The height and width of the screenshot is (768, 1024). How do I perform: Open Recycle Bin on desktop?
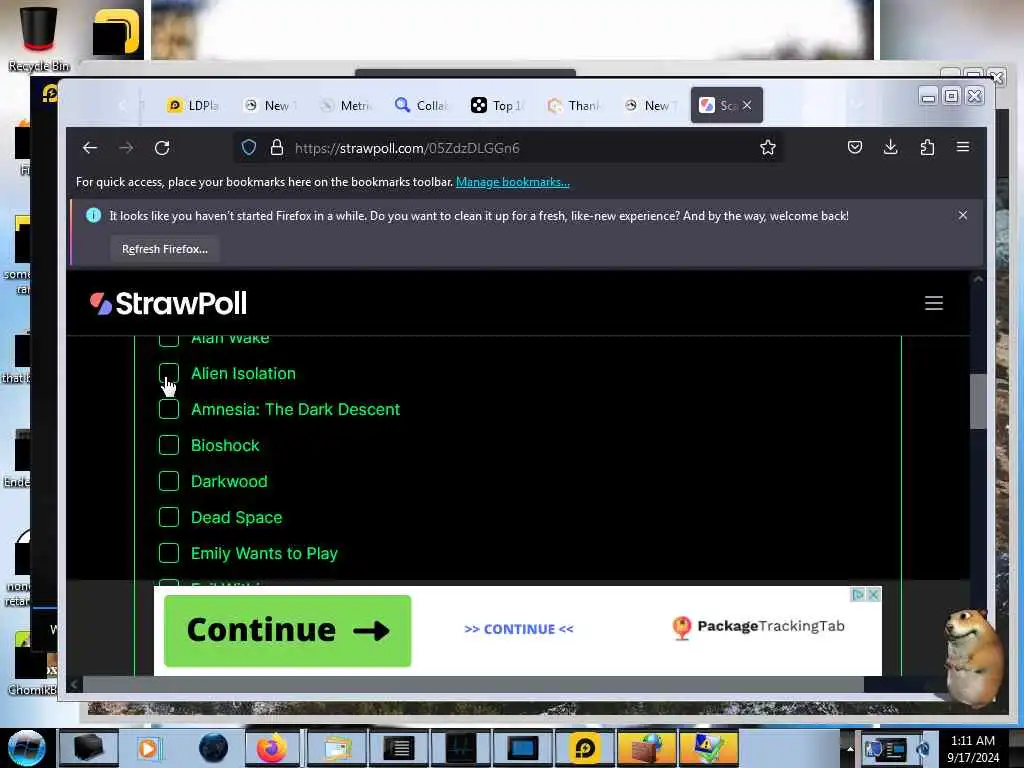tap(39, 37)
